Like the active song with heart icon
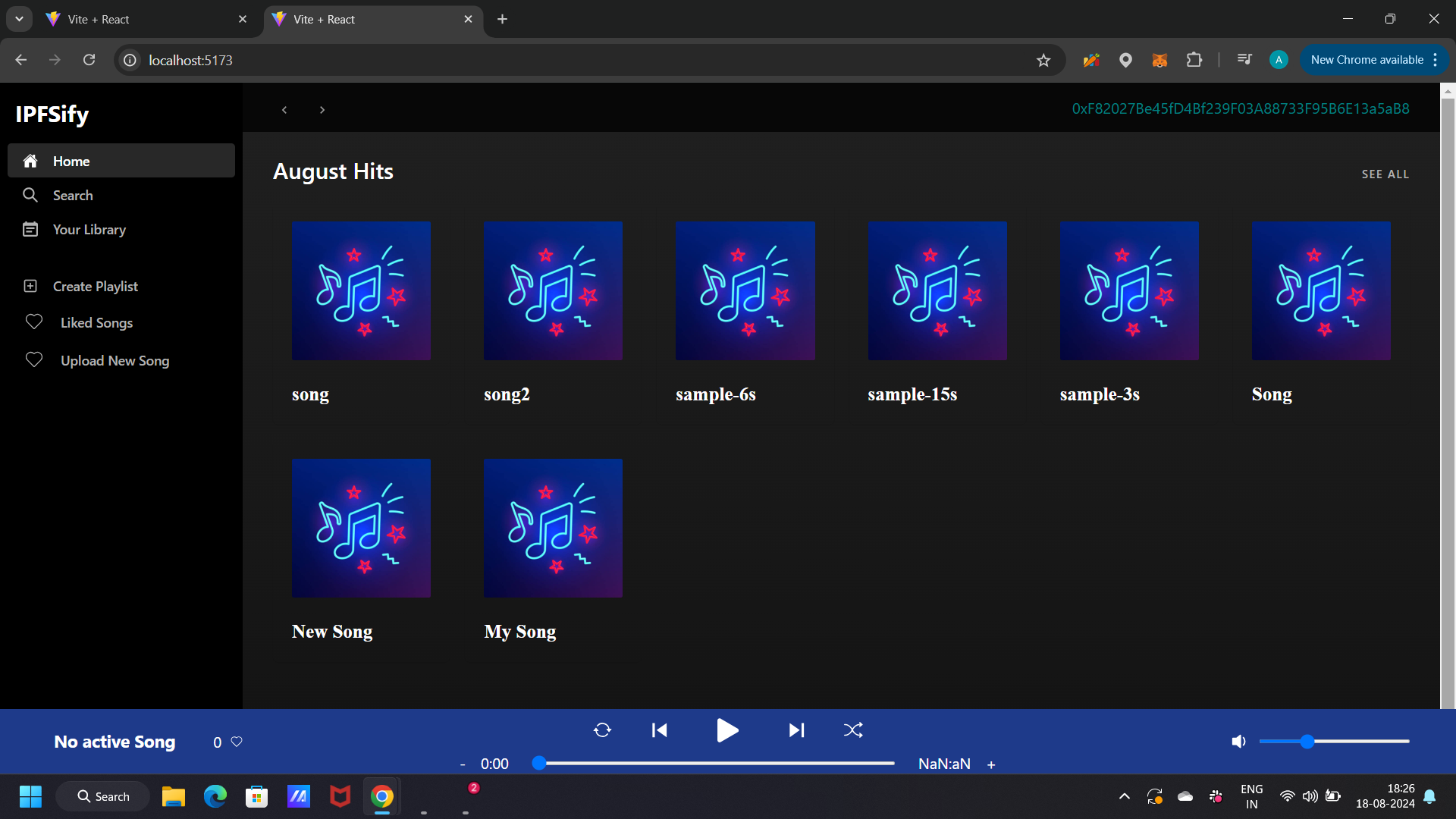 point(237,742)
